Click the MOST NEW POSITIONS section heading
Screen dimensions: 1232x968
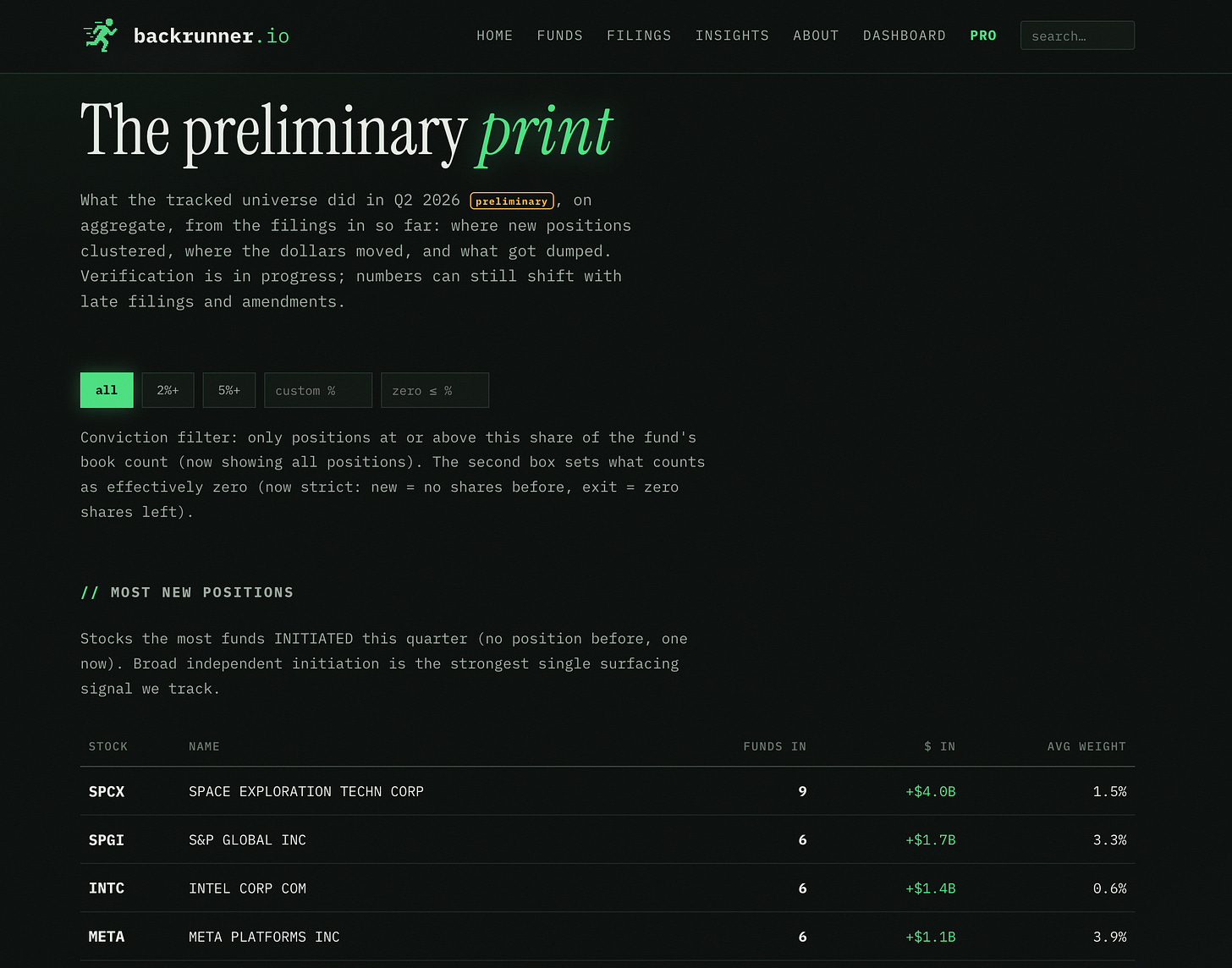click(187, 592)
